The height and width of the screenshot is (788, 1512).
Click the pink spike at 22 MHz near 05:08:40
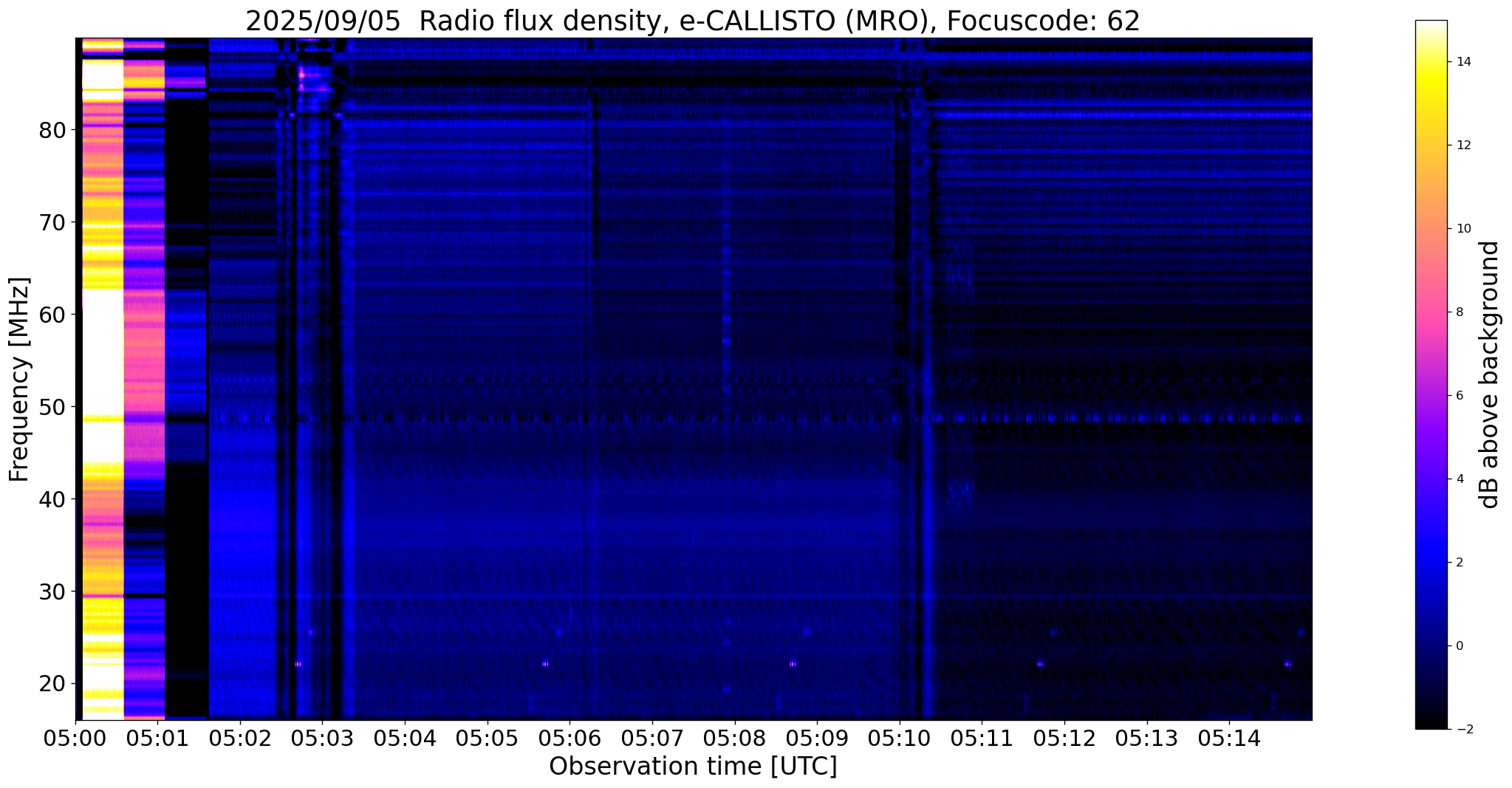click(x=793, y=664)
